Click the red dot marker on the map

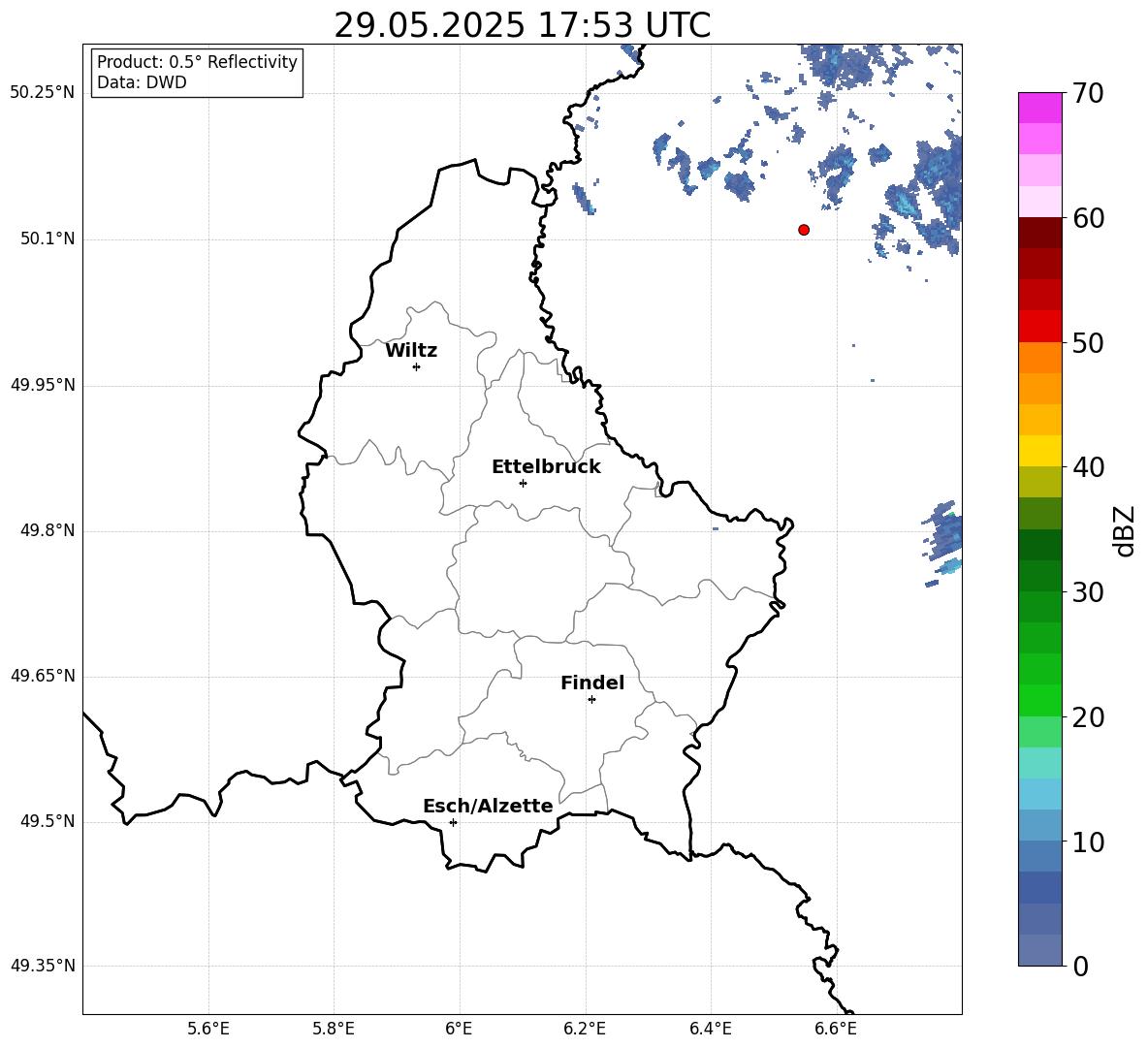[803, 230]
